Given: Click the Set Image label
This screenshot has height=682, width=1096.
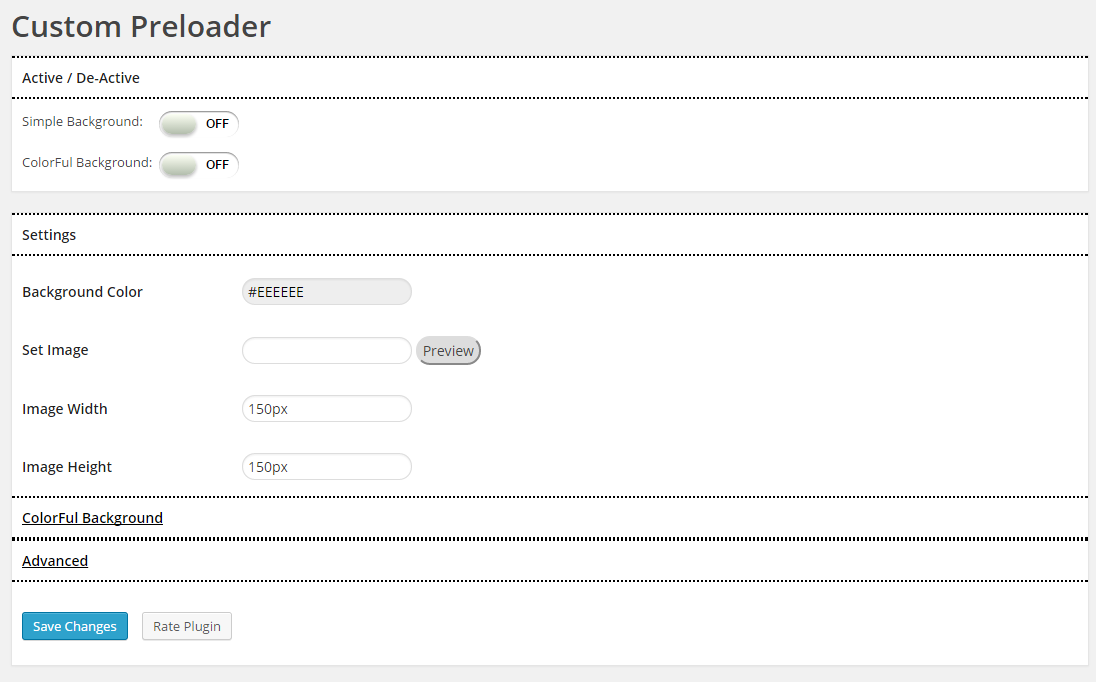Looking at the screenshot, I should pyautogui.click(x=55, y=350).
